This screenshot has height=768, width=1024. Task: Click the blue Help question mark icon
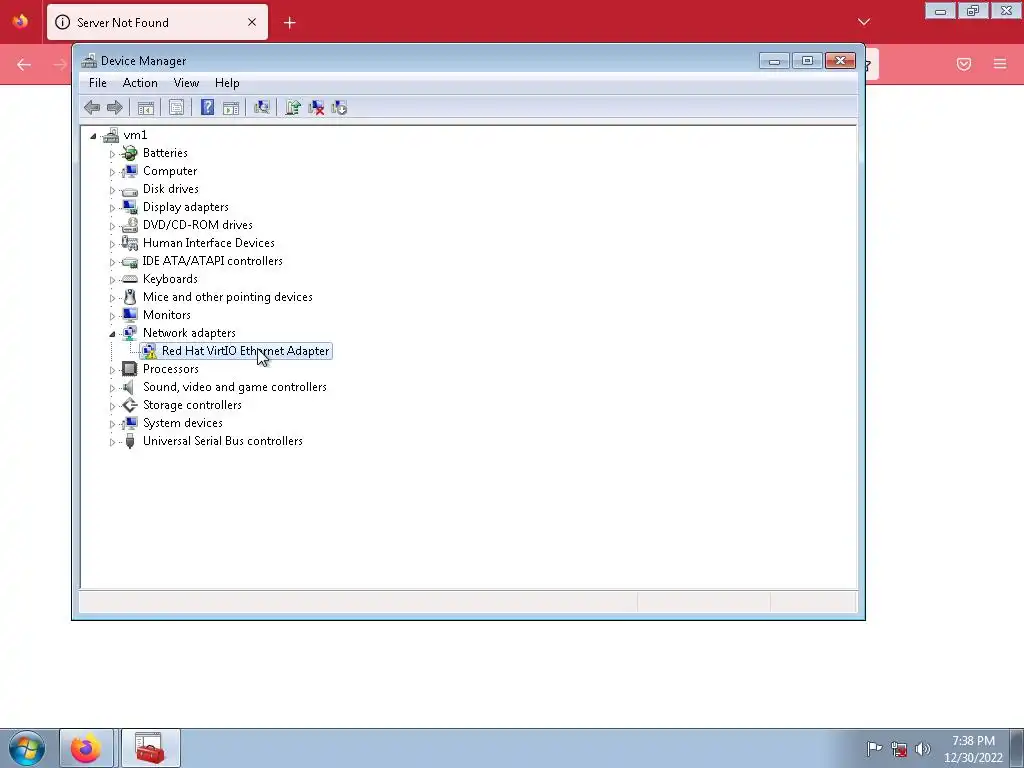[x=207, y=108]
